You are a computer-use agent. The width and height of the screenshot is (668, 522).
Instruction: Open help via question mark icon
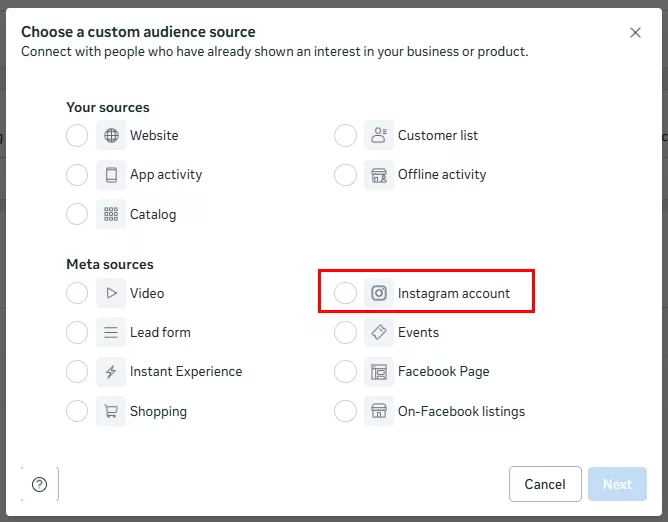point(40,485)
